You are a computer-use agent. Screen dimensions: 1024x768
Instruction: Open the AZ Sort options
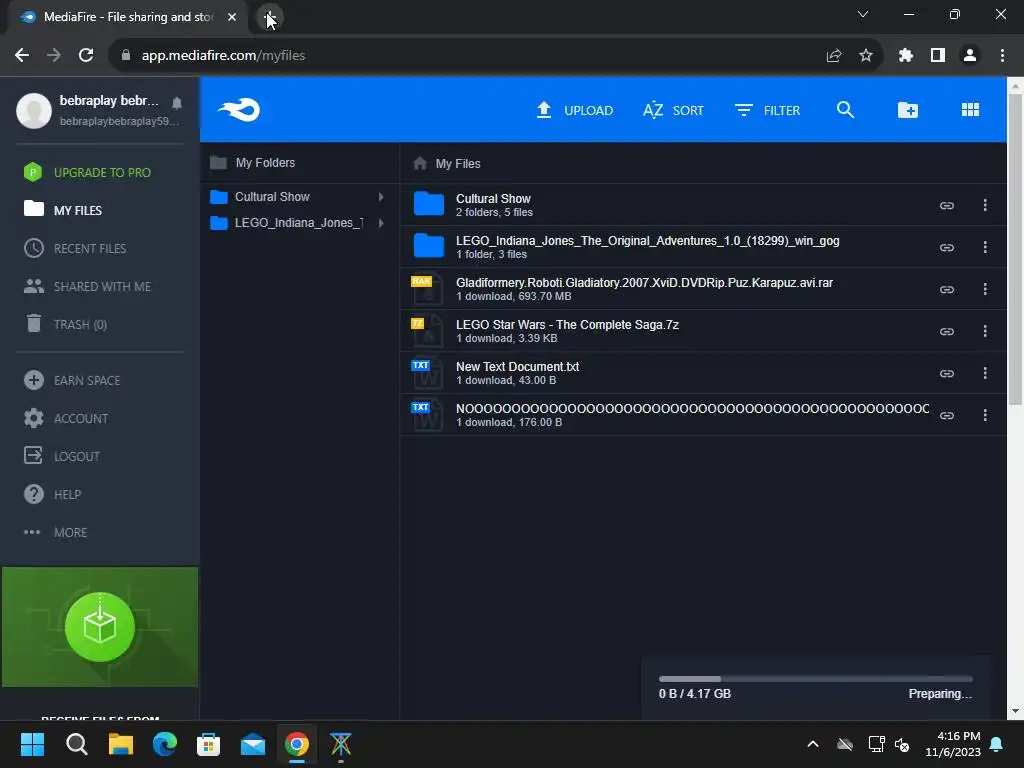673,110
